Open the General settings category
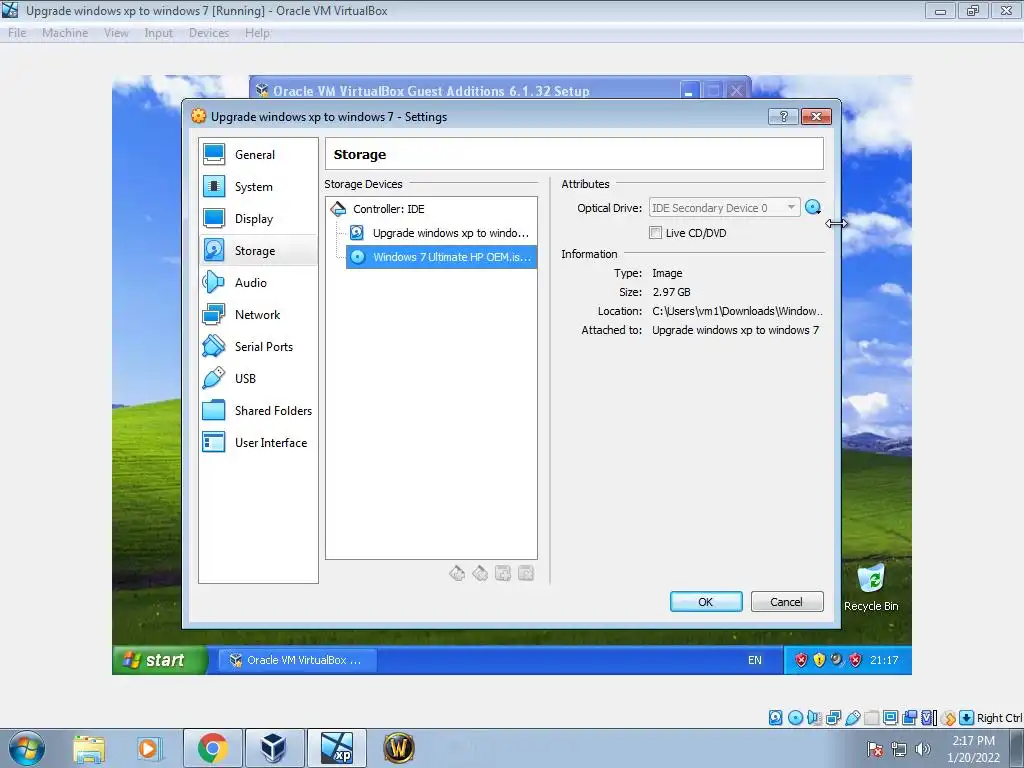This screenshot has height=768, width=1024. (x=258, y=155)
